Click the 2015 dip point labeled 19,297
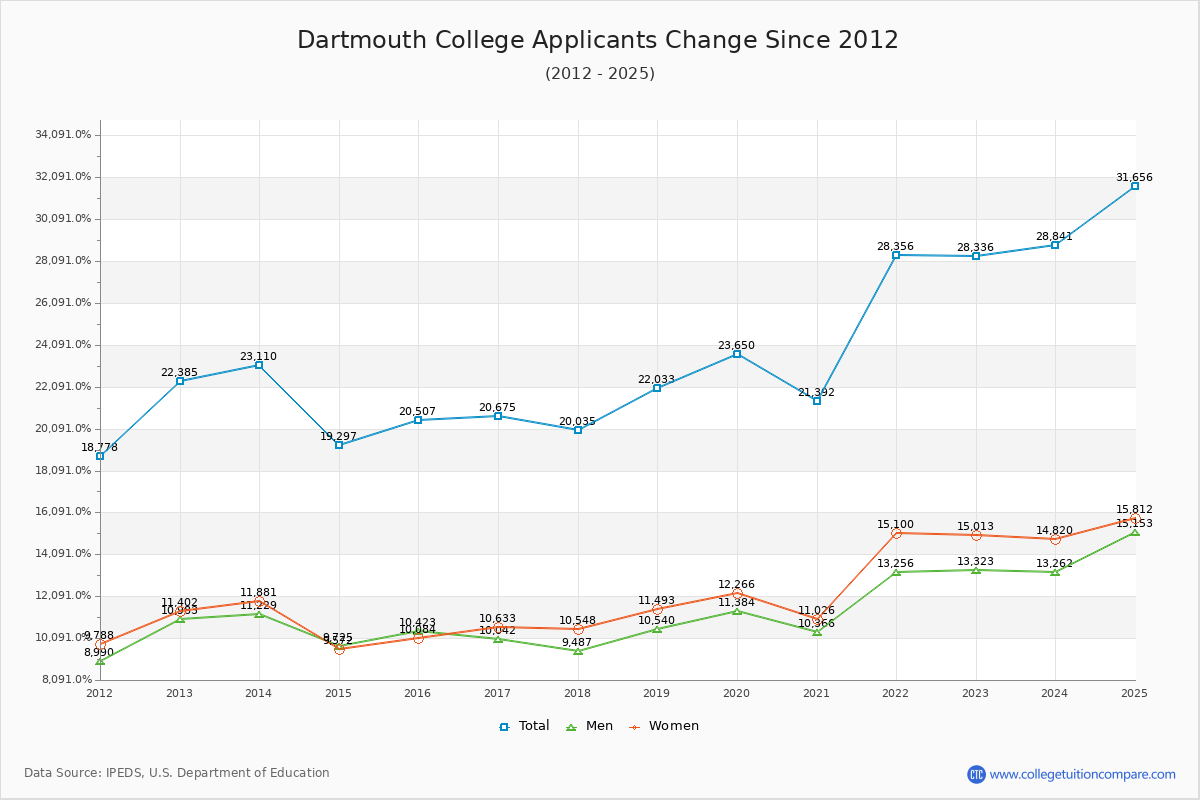Image resolution: width=1200 pixels, height=800 pixels. (337, 443)
